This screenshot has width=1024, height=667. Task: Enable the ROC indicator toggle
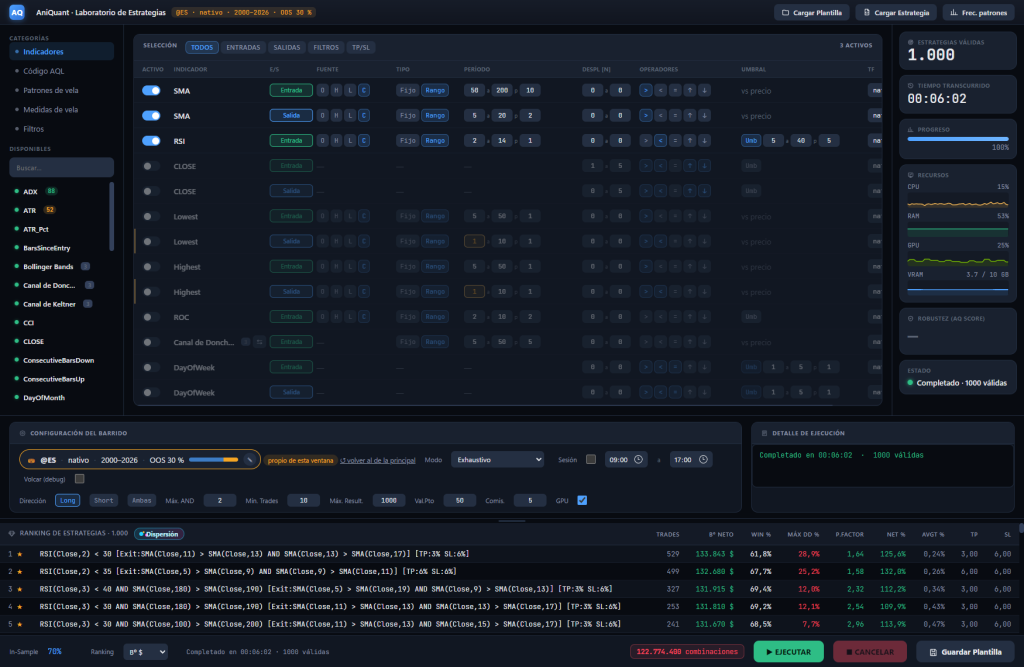tap(152, 317)
